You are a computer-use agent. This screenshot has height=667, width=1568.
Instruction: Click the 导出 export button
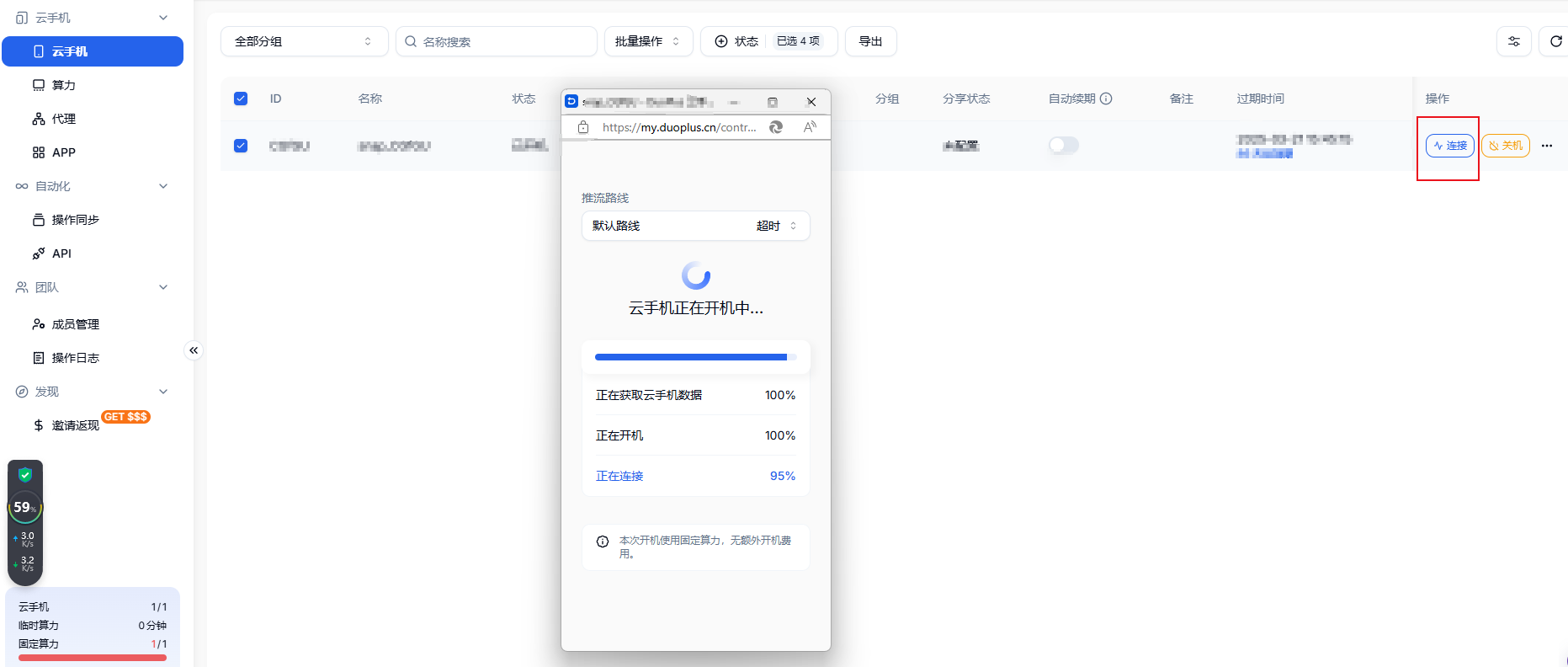[870, 41]
